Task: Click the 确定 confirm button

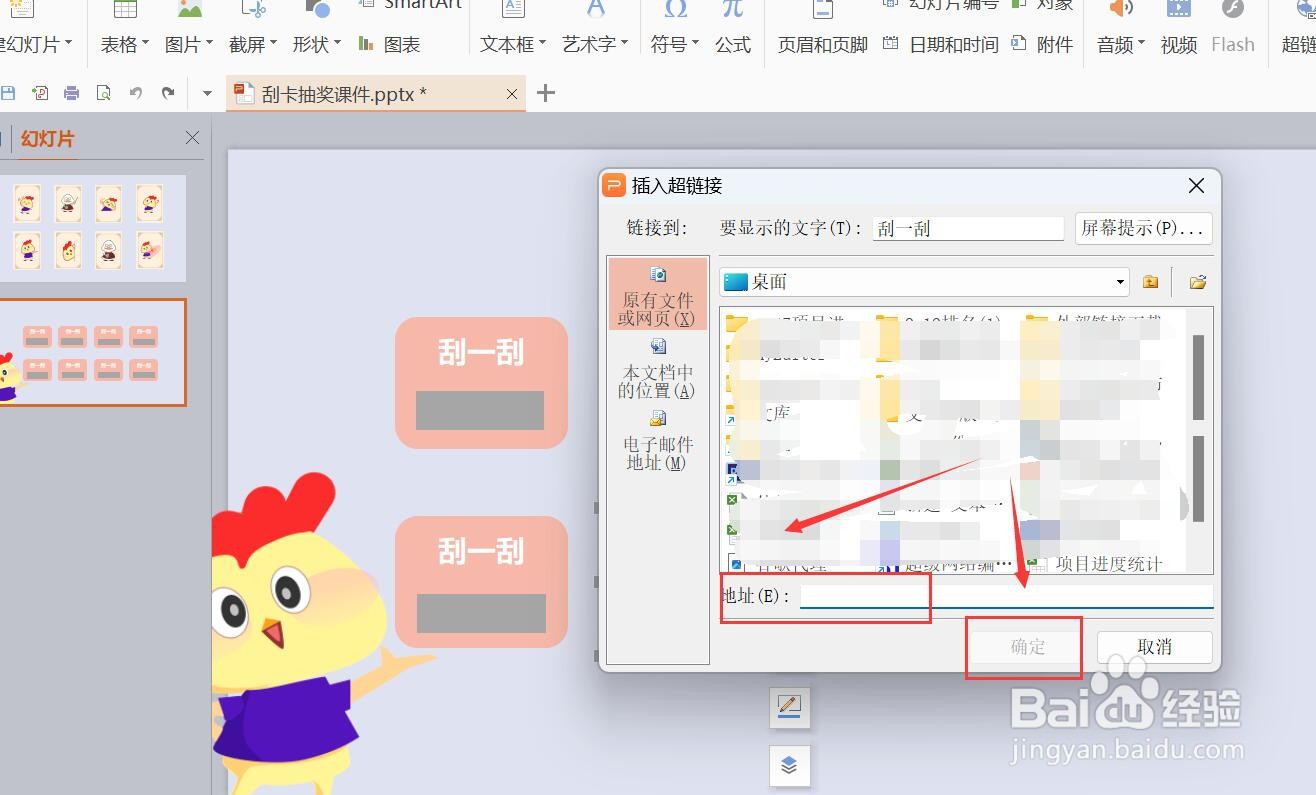Action: tap(1027, 647)
